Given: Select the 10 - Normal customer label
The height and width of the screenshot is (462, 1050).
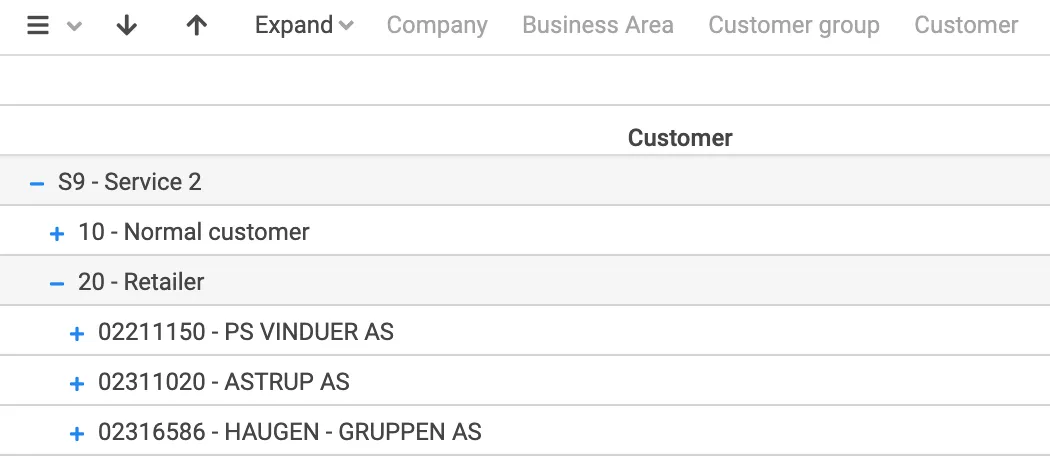Looking at the screenshot, I should click(194, 232).
